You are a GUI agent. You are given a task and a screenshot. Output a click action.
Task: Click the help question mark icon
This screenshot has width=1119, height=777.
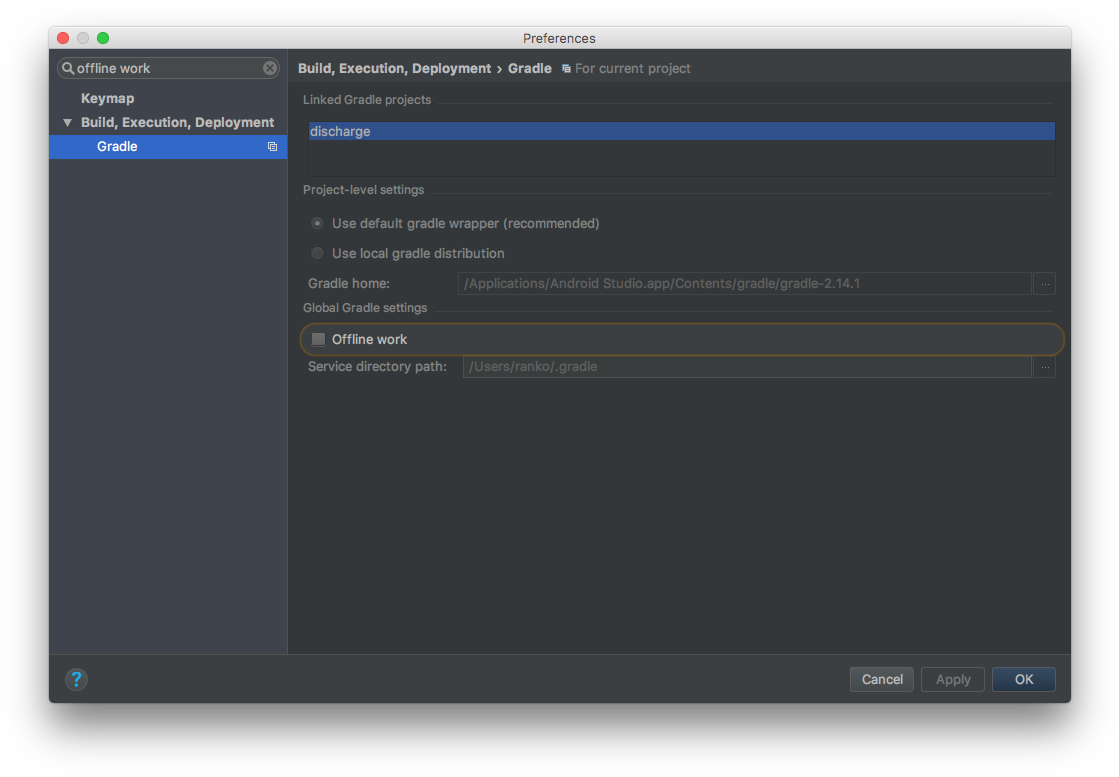click(76, 680)
